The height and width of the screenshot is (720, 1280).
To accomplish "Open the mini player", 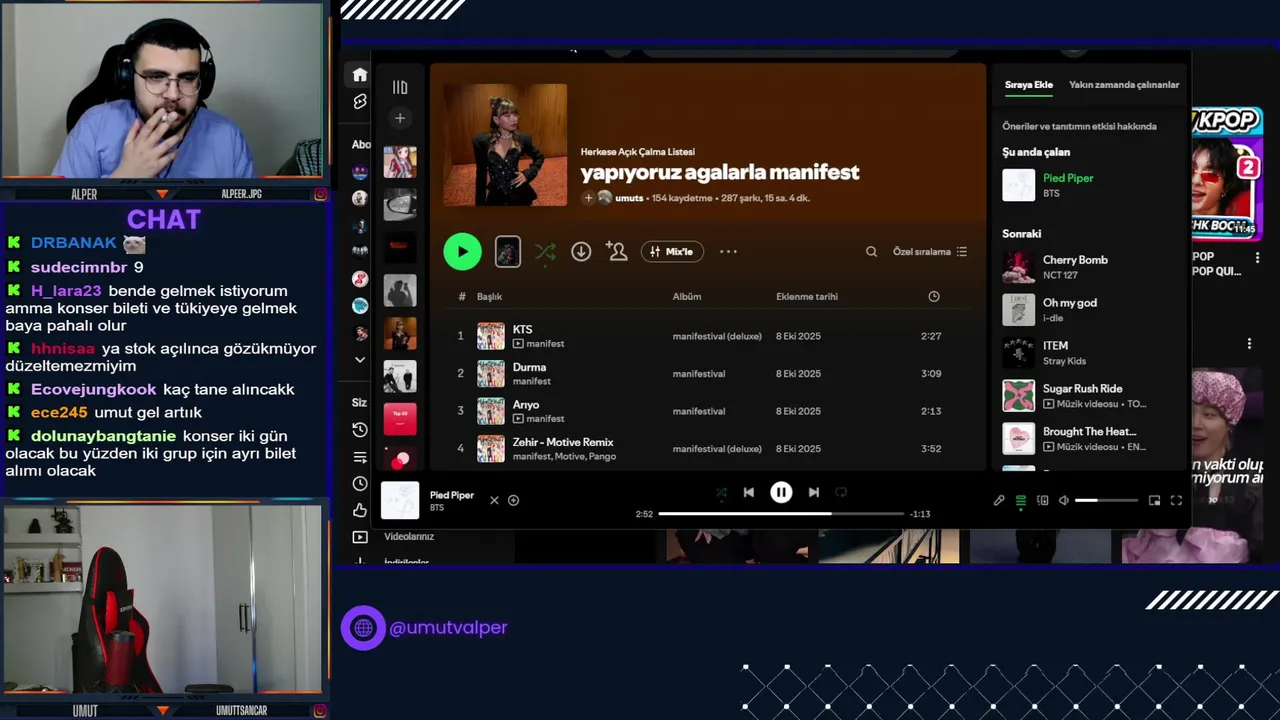I will pyautogui.click(x=1154, y=500).
